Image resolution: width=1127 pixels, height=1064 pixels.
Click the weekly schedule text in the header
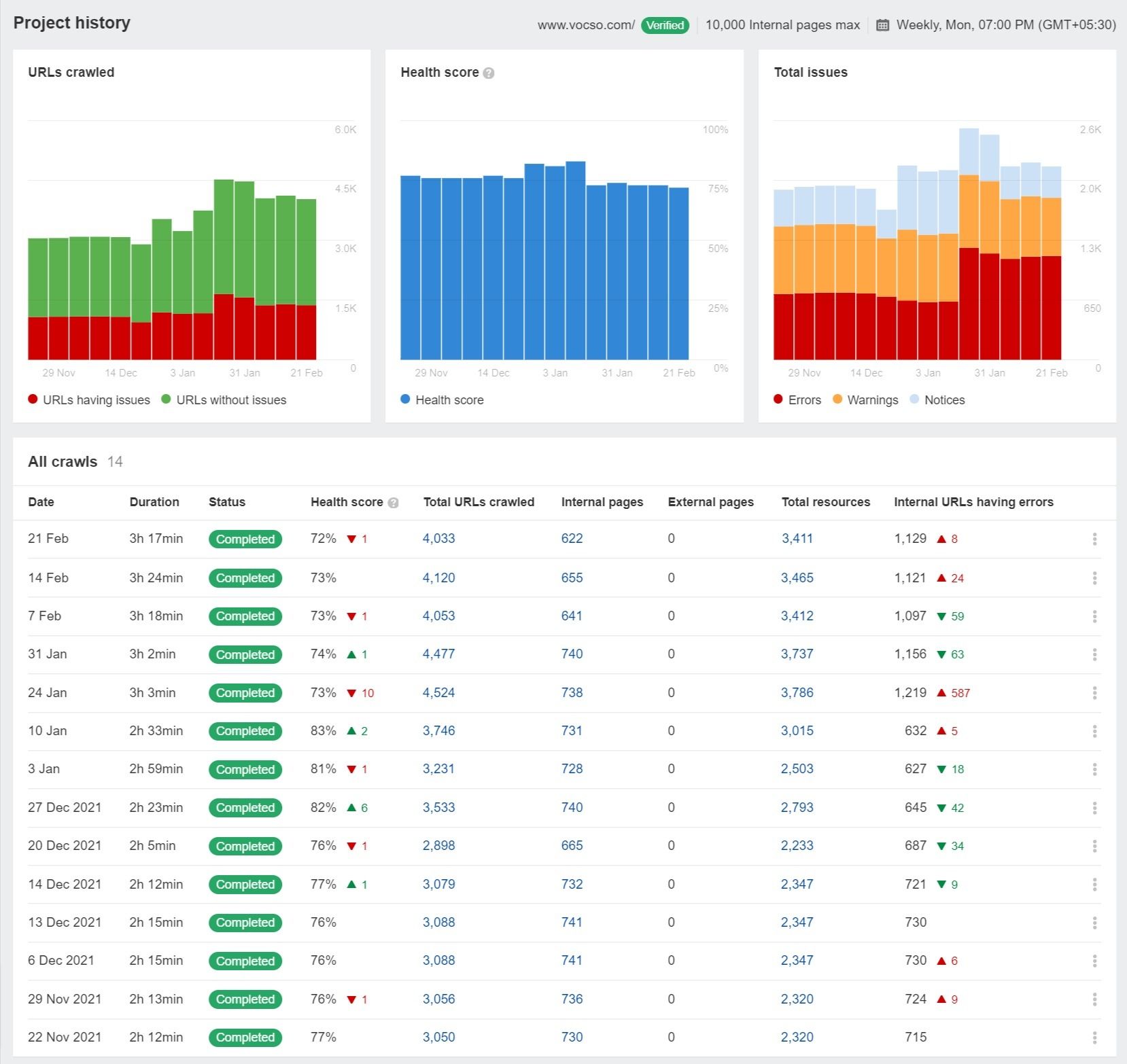(x=1006, y=25)
